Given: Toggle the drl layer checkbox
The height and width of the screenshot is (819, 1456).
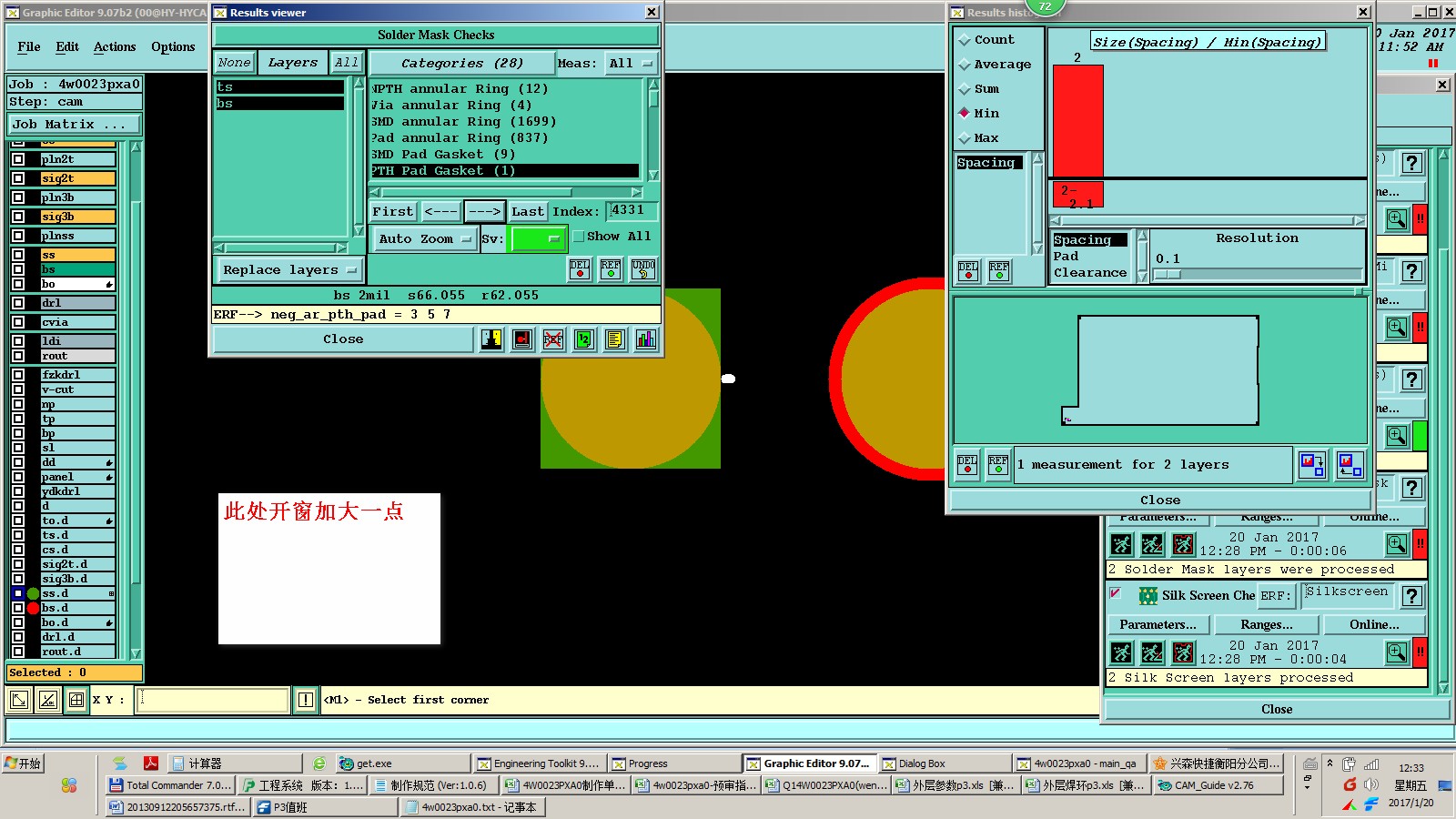Looking at the screenshot, I should pos(18,303).
